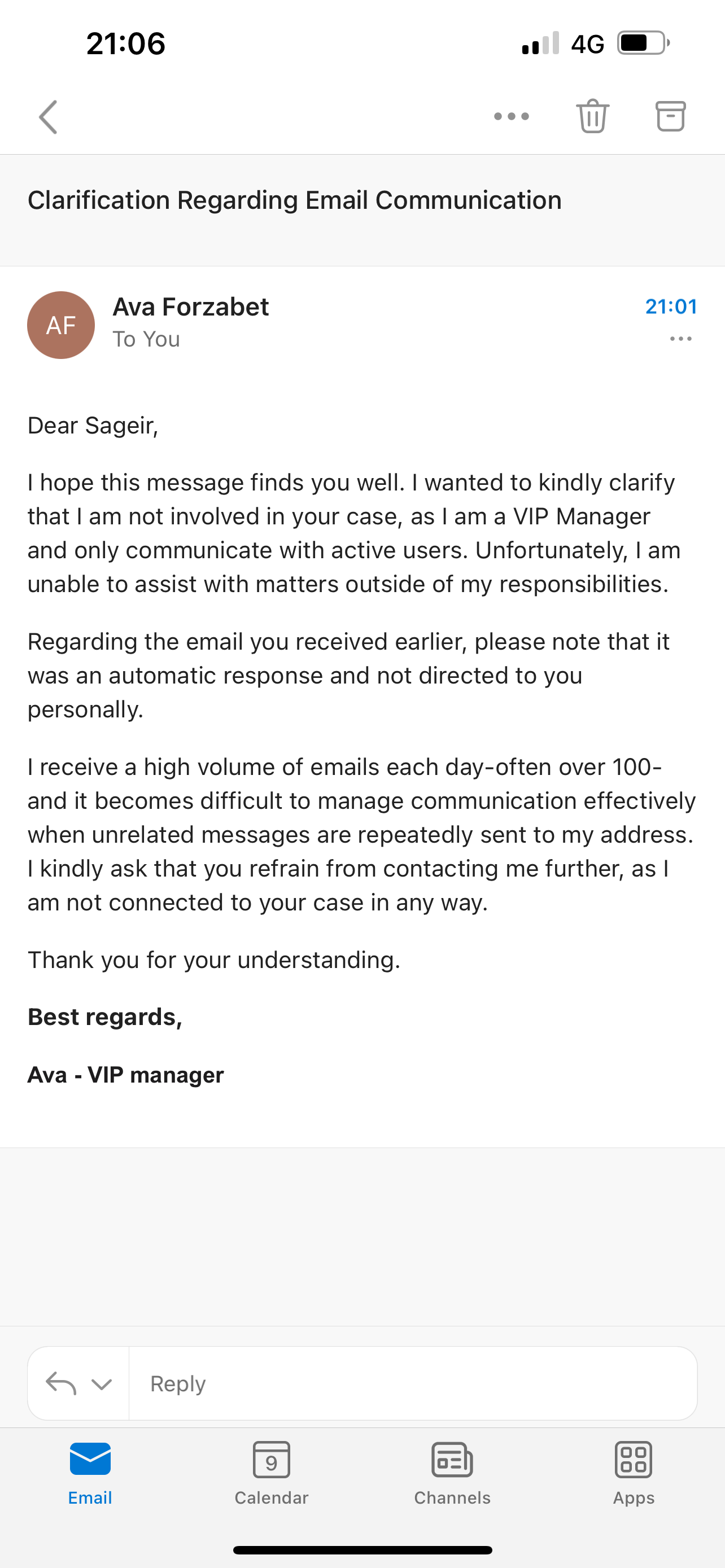
Task: Tap the 21:01 message timestamp
Action: point(671,306)
